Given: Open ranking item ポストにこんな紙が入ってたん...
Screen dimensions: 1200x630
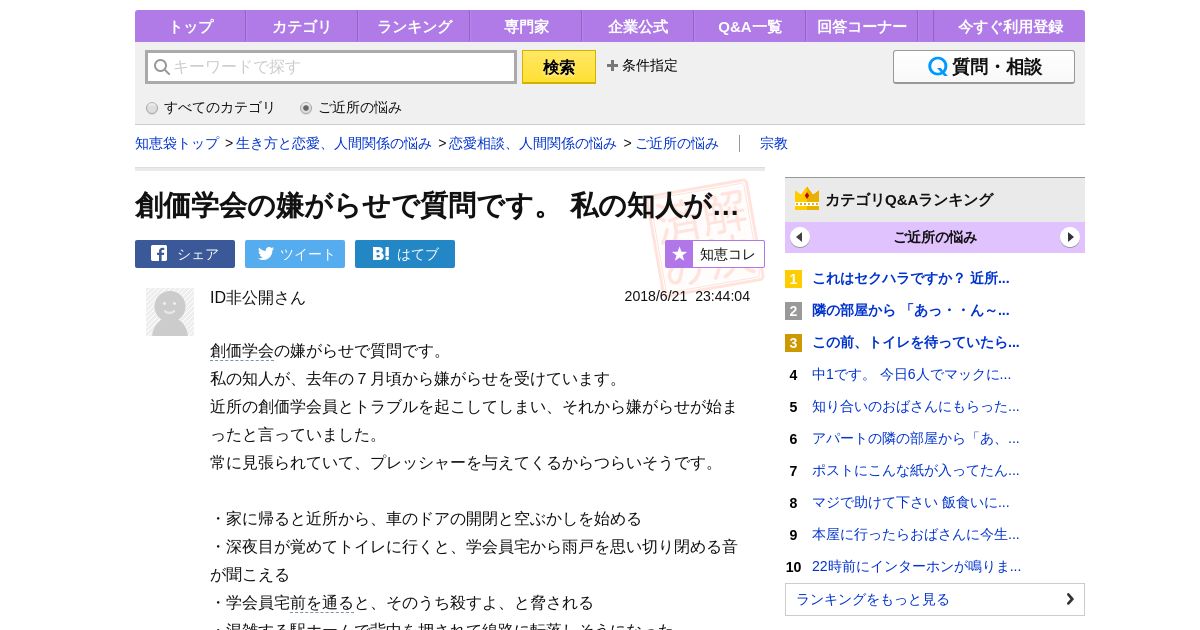Looking at the screenshot, I should [x=916, y=471].
